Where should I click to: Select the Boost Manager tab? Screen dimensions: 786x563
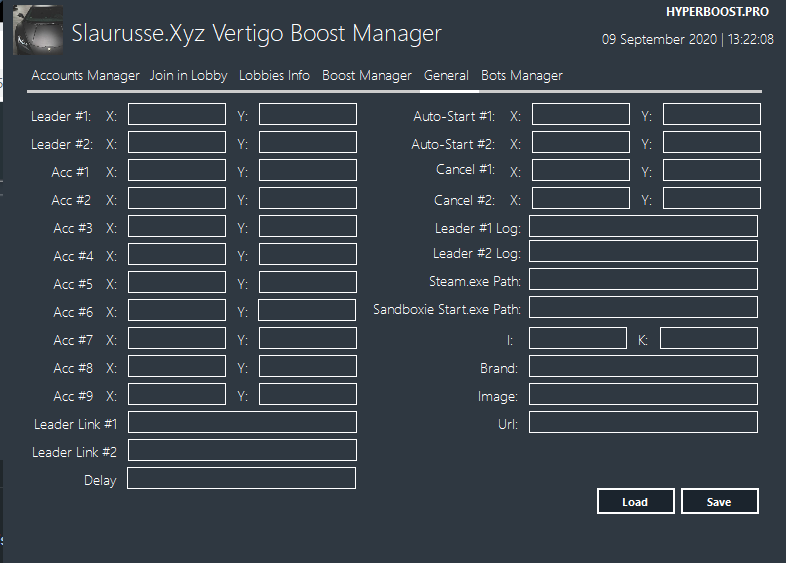coord(367,75)
